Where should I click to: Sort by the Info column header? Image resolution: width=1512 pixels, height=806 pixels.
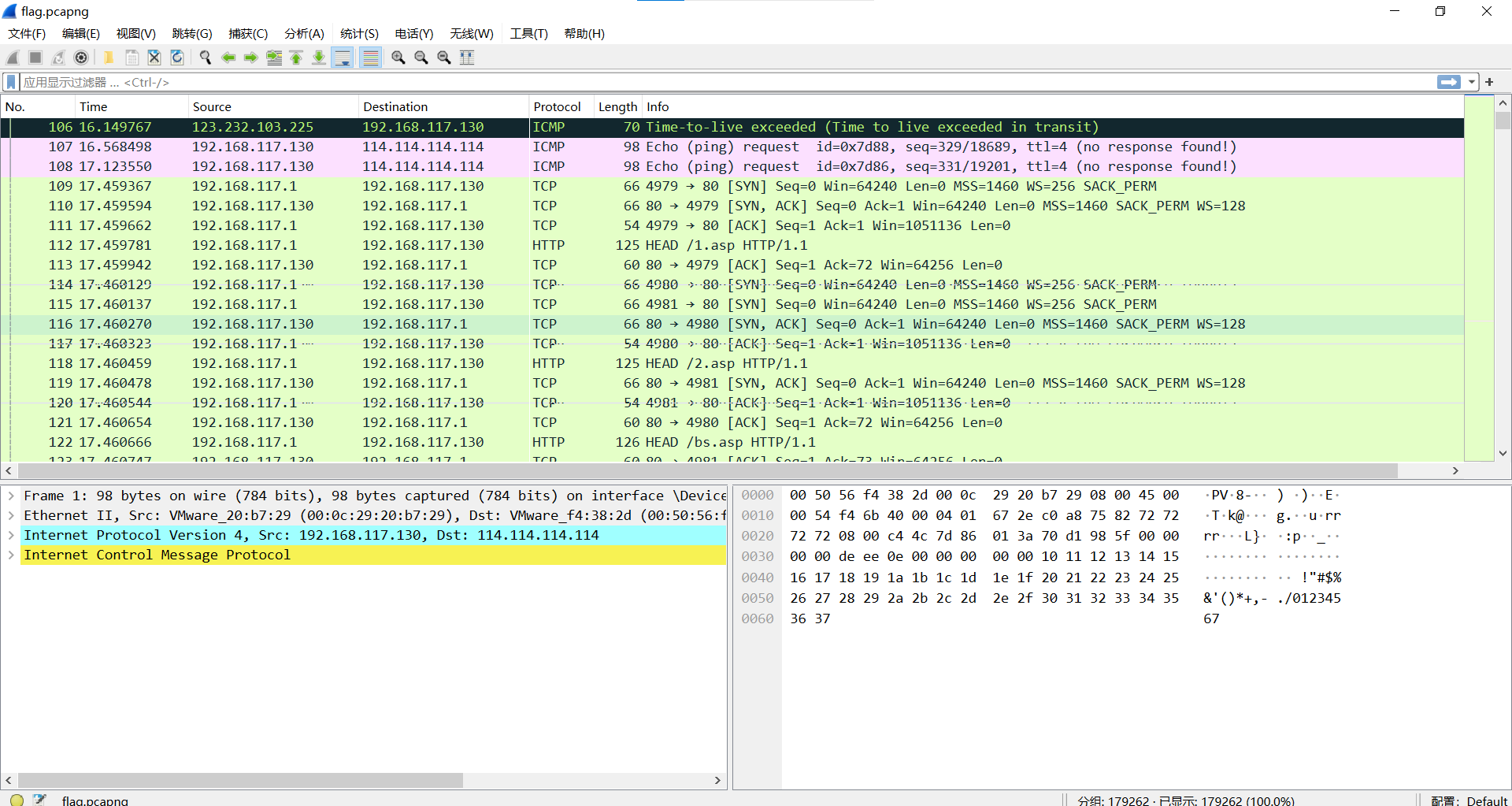[1053, 106]
